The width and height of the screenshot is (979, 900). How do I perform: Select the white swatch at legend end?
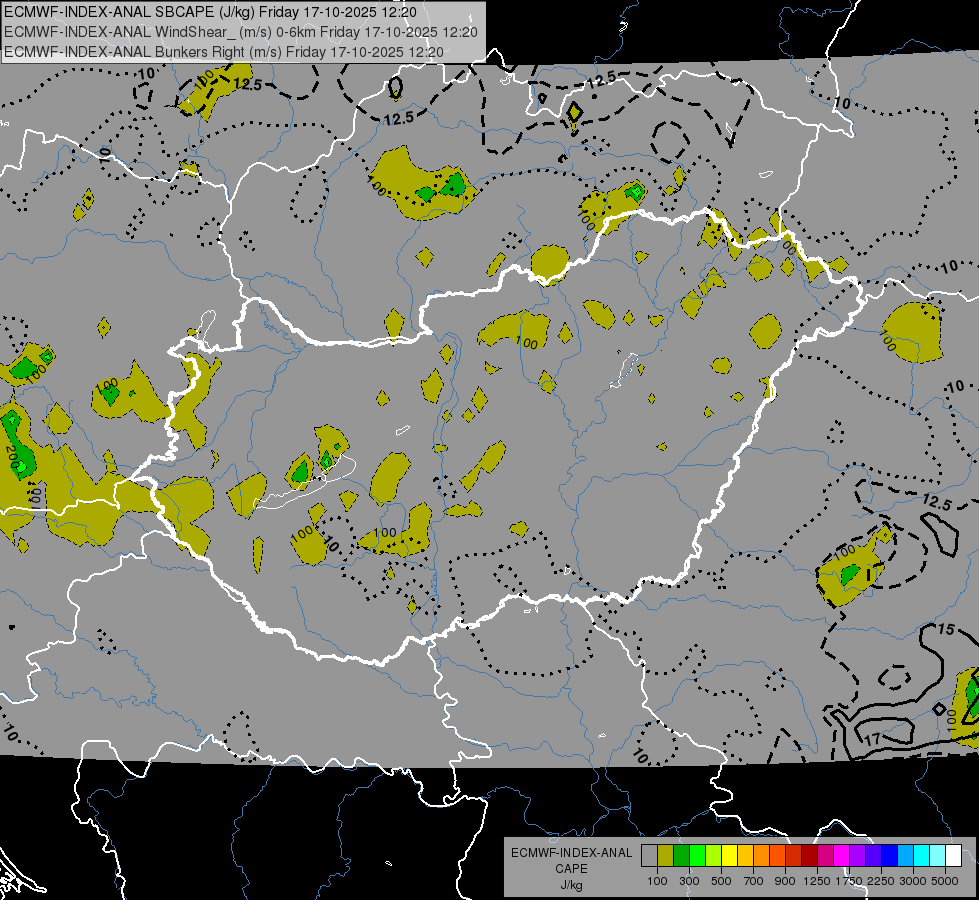tap(953, 856)
